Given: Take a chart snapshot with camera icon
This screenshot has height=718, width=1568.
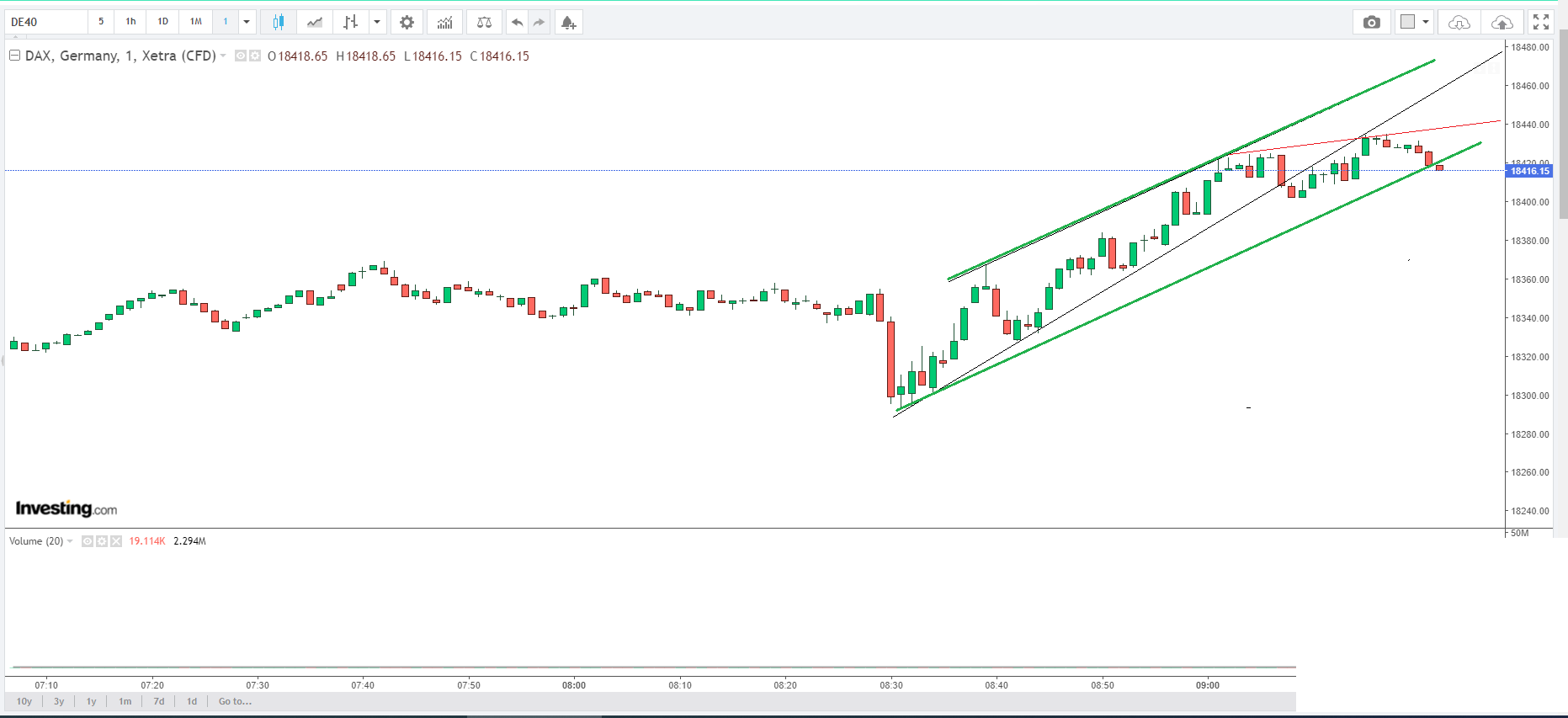Looking at the screenshot, I should [1372, 22].
